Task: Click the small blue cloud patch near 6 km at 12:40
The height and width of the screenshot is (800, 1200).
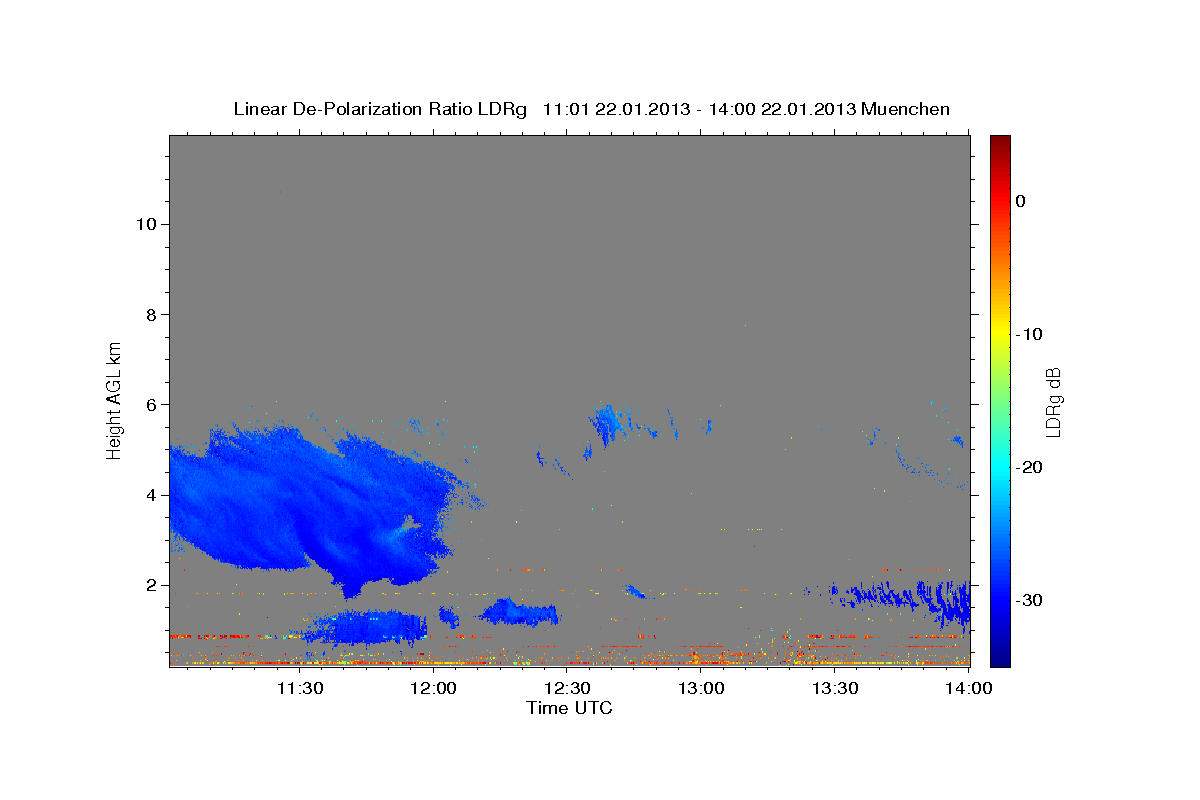Action: coord(607,425)
